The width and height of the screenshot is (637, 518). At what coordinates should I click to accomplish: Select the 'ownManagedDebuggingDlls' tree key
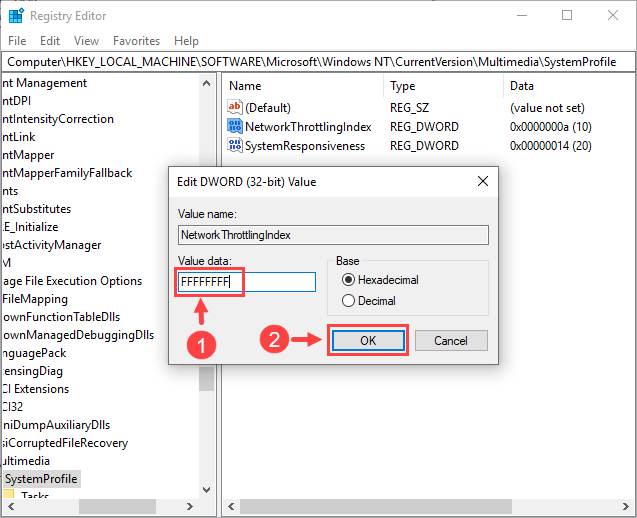(x=78, y=335)
